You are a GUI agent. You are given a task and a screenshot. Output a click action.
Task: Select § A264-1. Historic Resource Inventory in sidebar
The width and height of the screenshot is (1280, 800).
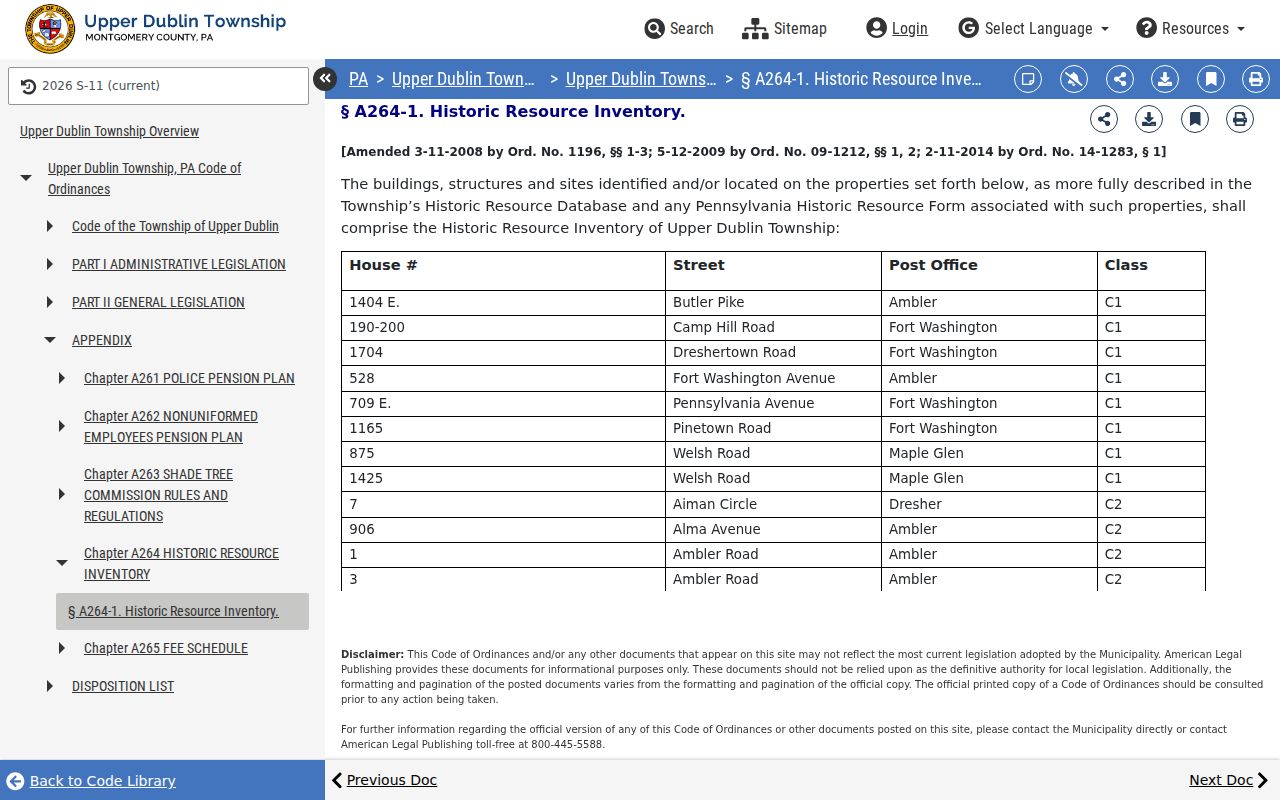[x=182, y=611]
